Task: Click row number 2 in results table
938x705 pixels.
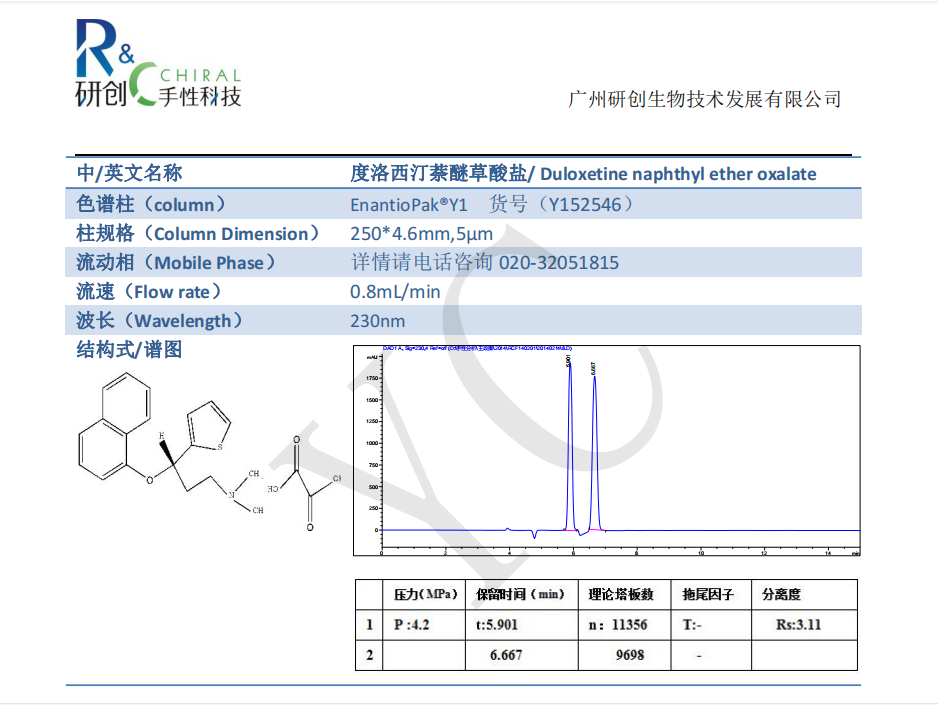Action: coord(369,655)
